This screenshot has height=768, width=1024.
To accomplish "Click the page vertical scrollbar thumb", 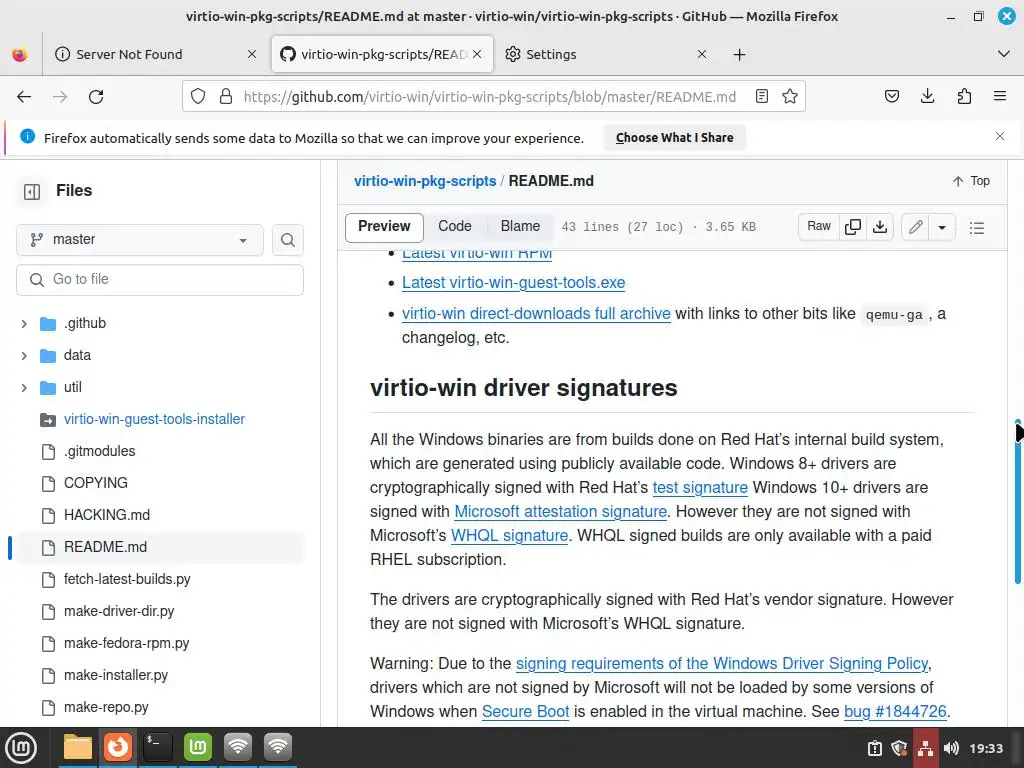I will point(1017,502).
